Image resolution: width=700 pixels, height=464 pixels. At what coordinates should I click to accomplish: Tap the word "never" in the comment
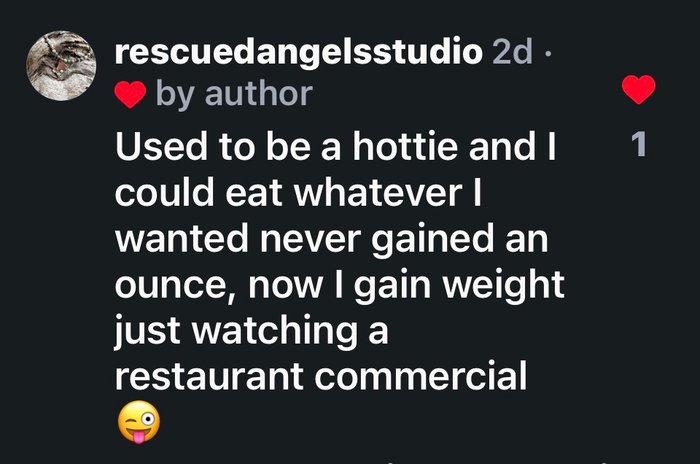pos(310,241)
